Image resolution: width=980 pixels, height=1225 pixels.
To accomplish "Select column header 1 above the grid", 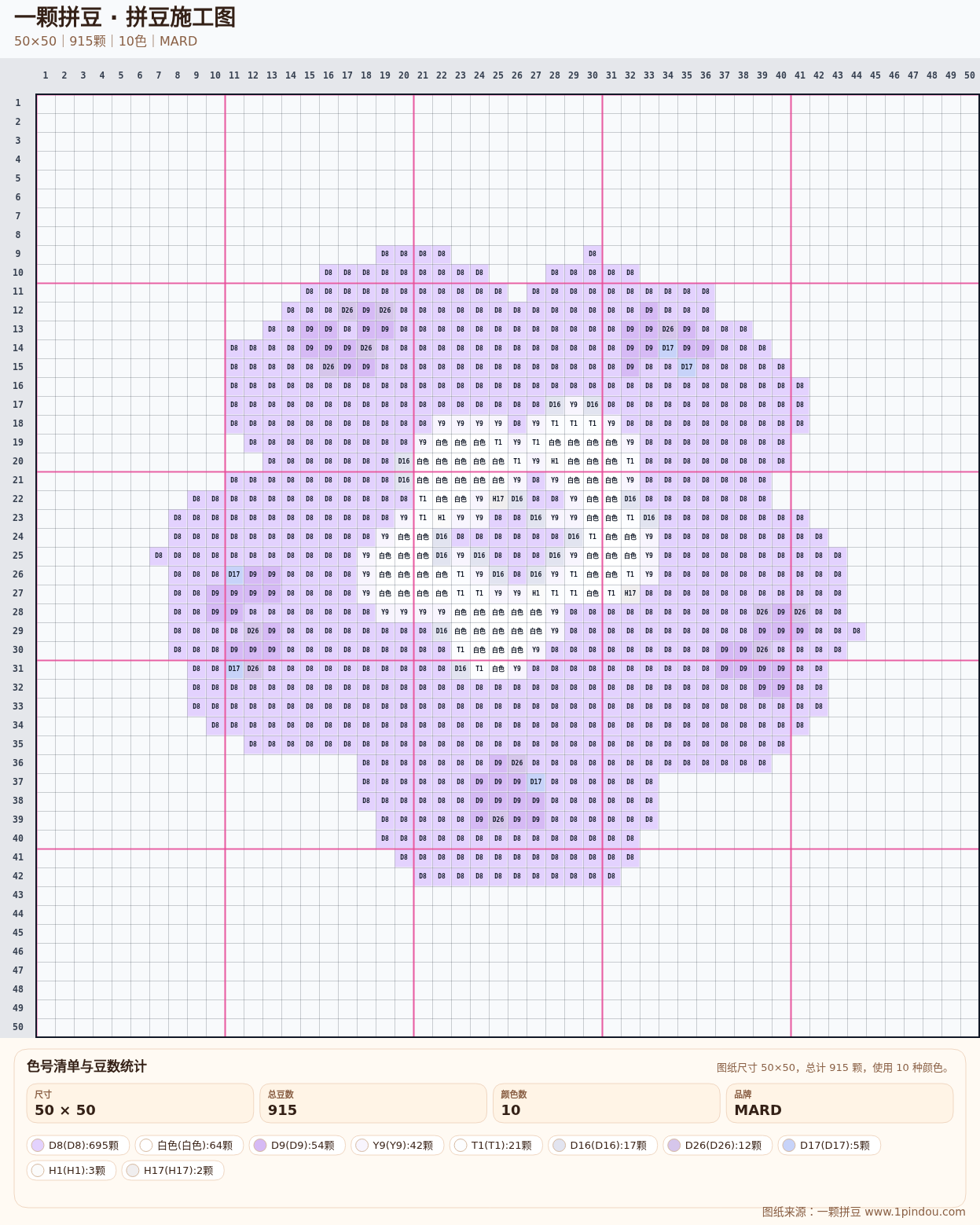I will (46, 75).
